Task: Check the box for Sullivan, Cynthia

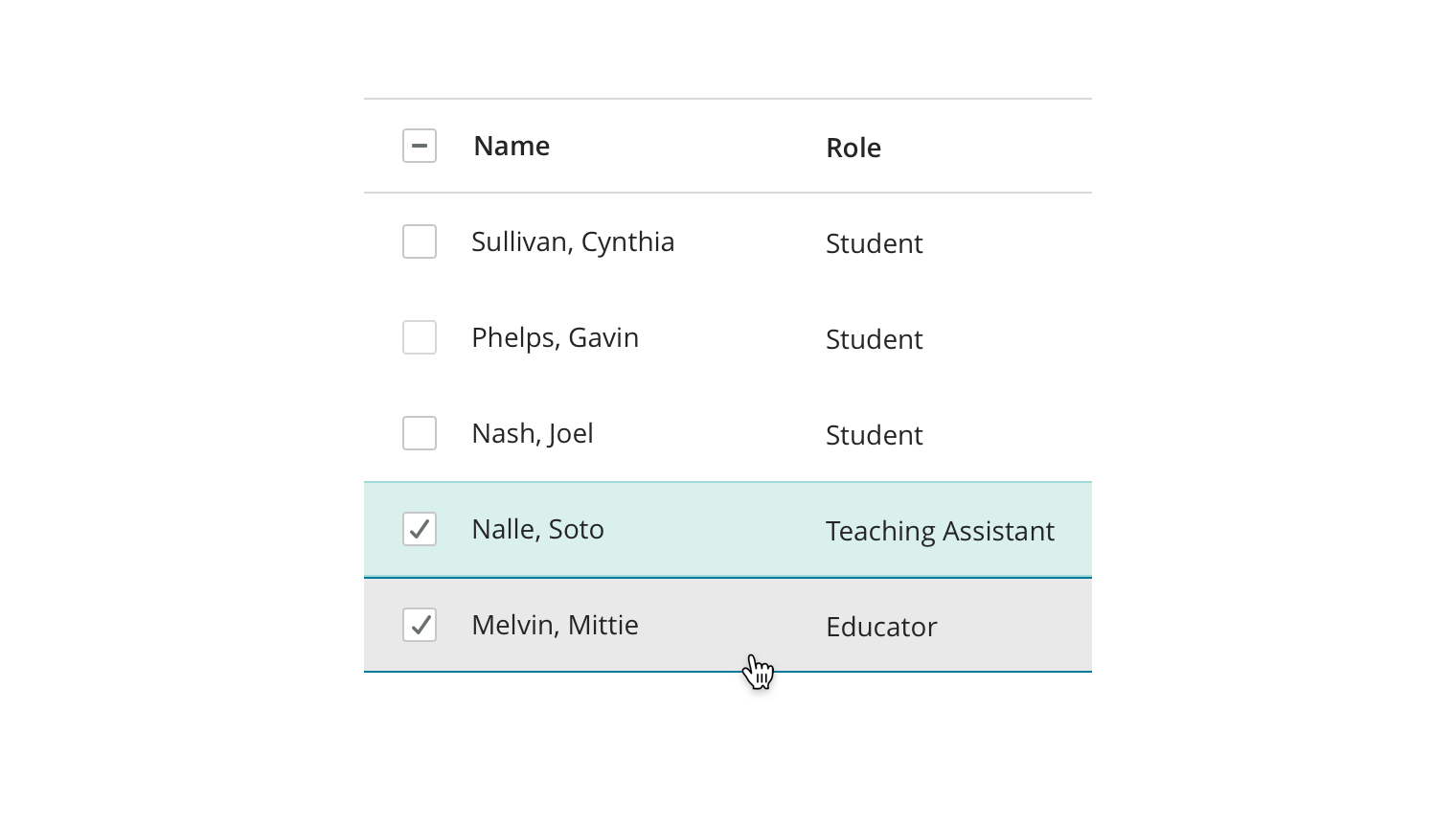Action: point(420,241)
